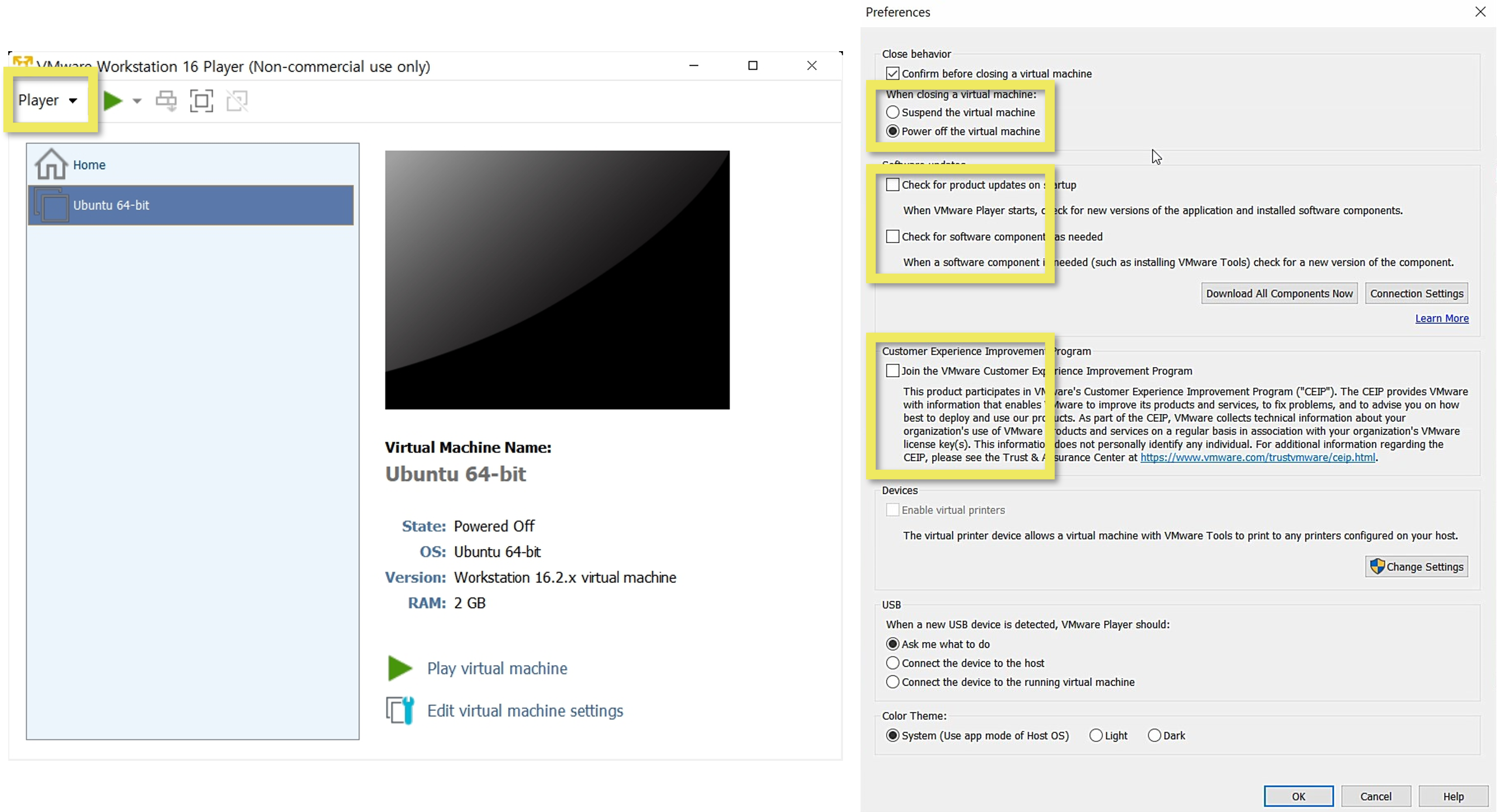Choose the Light color theme
The height and width of the screenshot is (812, 1497).
pyautogui.click(x=1095, y=736)
